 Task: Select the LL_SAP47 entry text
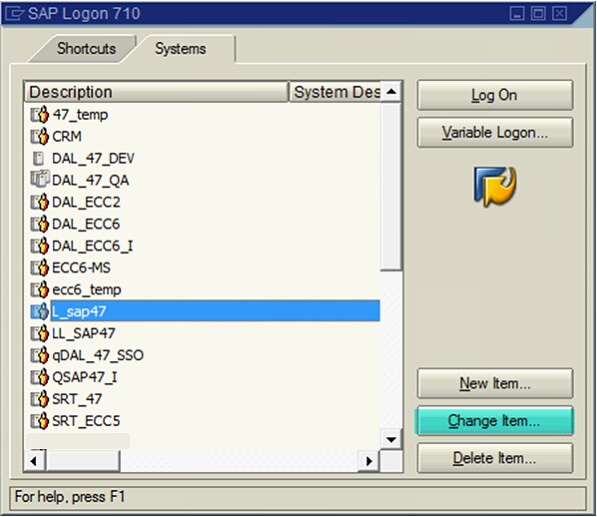pos(83,333)
